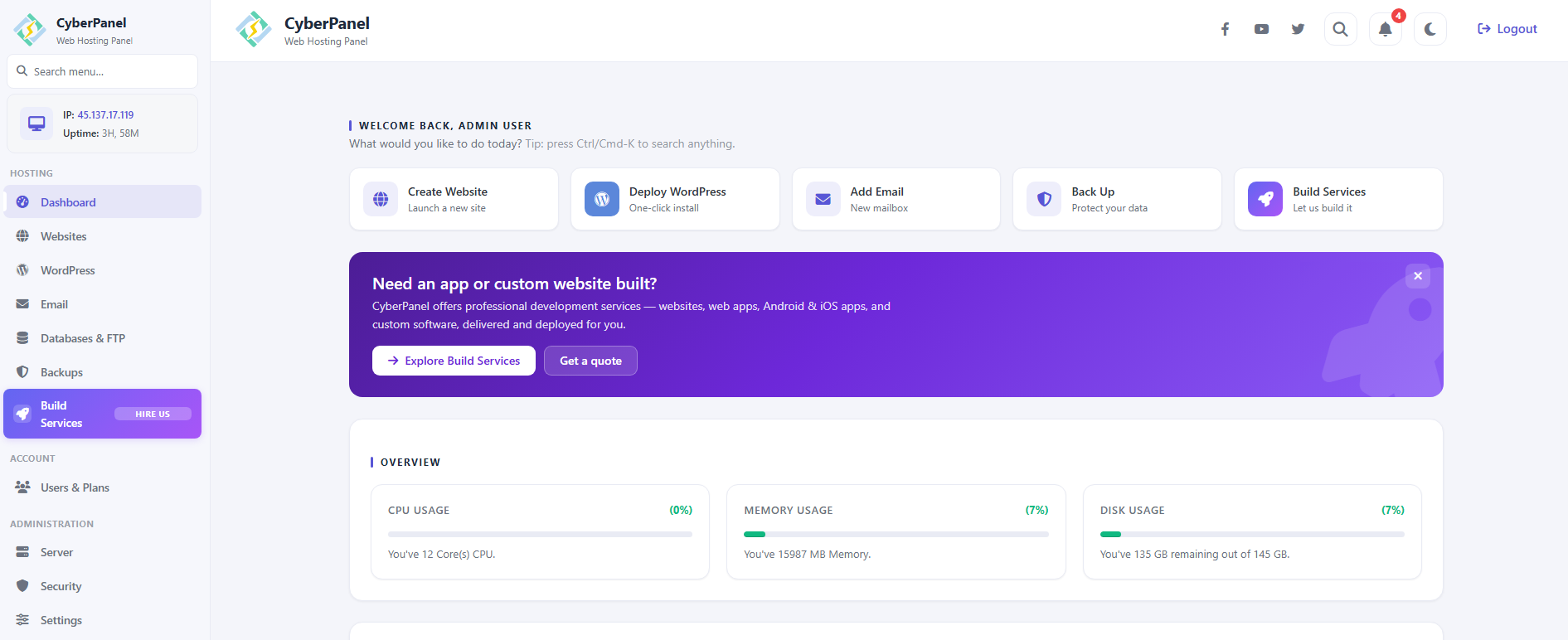The image size is (1568, 640).
Task: Click the monitor icon in the server info card
Action: [36, 124]
